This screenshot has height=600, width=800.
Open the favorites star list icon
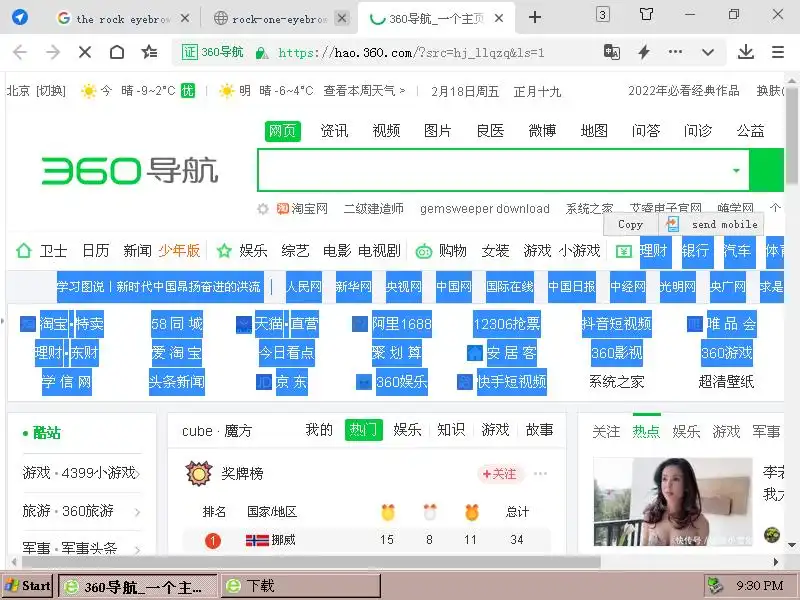click(149, 52)
